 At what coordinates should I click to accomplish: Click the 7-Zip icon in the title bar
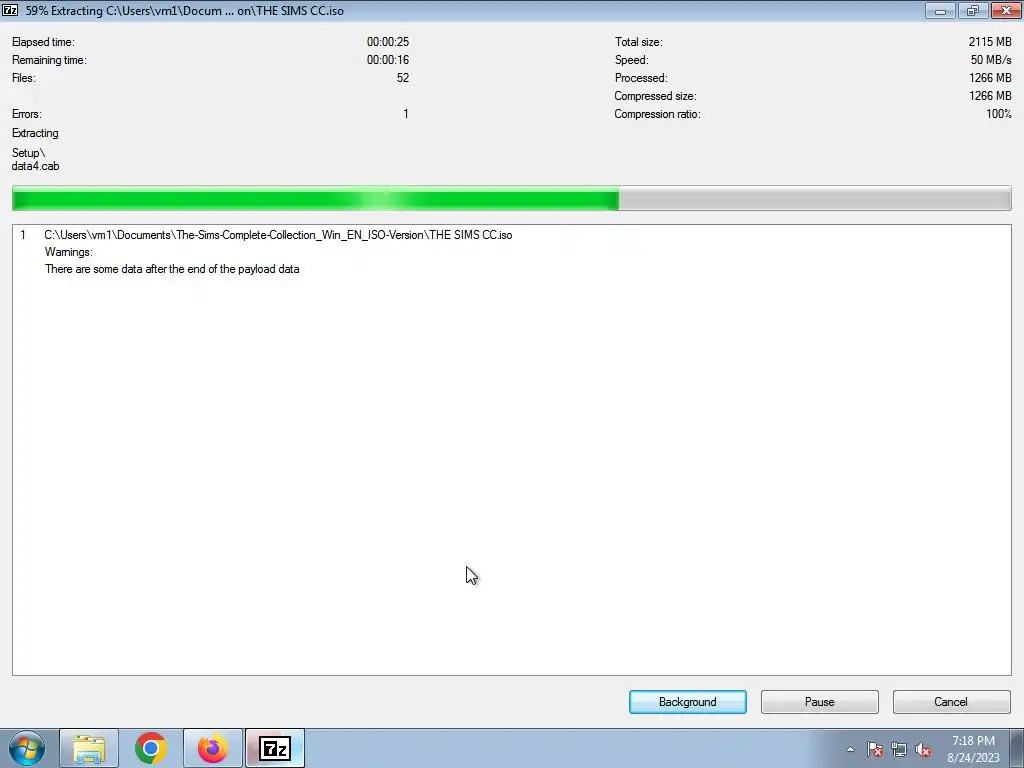pyautogui.click(x=10, y=10)
